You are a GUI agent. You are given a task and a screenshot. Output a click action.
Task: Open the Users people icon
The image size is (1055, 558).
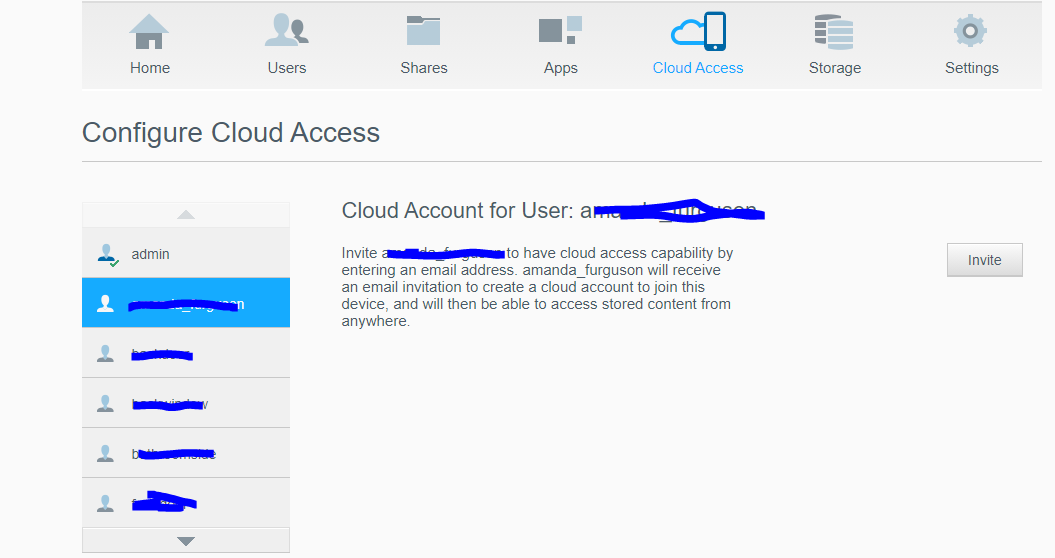287,31
